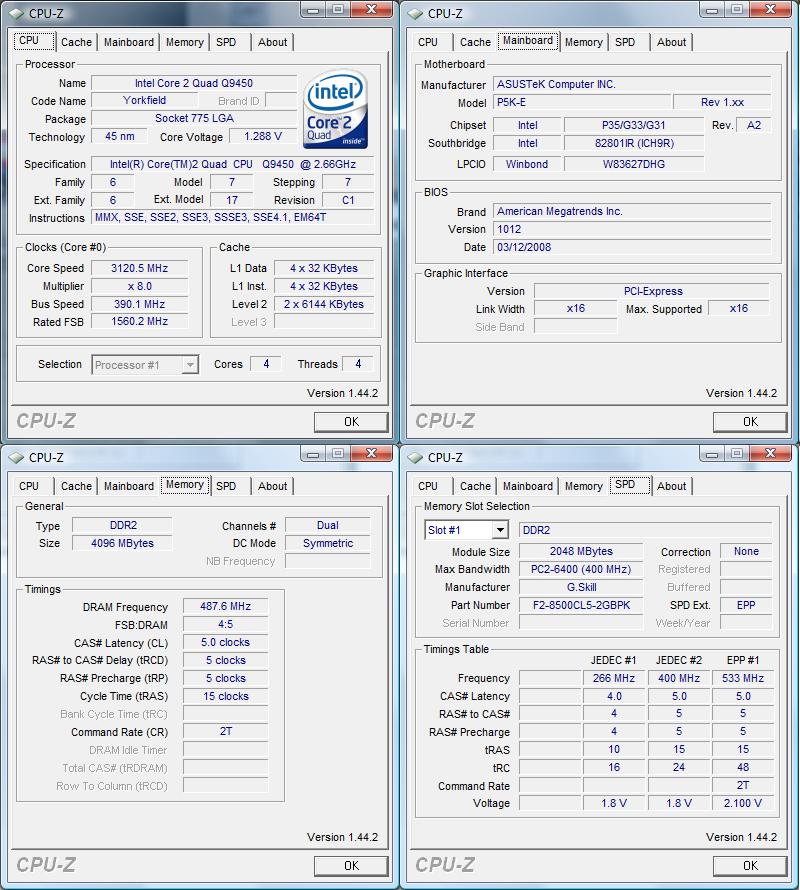Click CPU-Z title icon in Memory tab window
The image size is (800, 890).
[16, 457]
